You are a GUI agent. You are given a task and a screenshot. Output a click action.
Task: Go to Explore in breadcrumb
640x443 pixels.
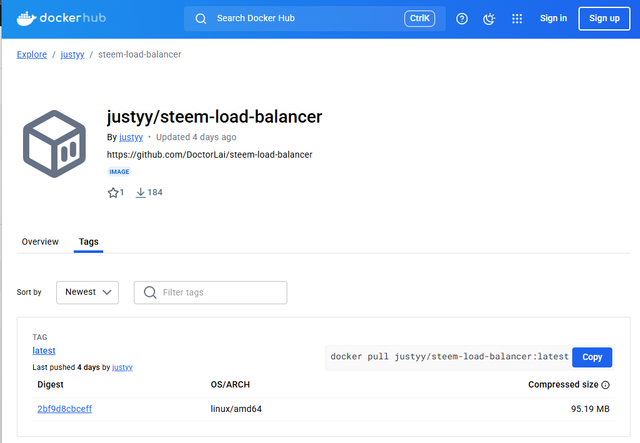point(32,54)
